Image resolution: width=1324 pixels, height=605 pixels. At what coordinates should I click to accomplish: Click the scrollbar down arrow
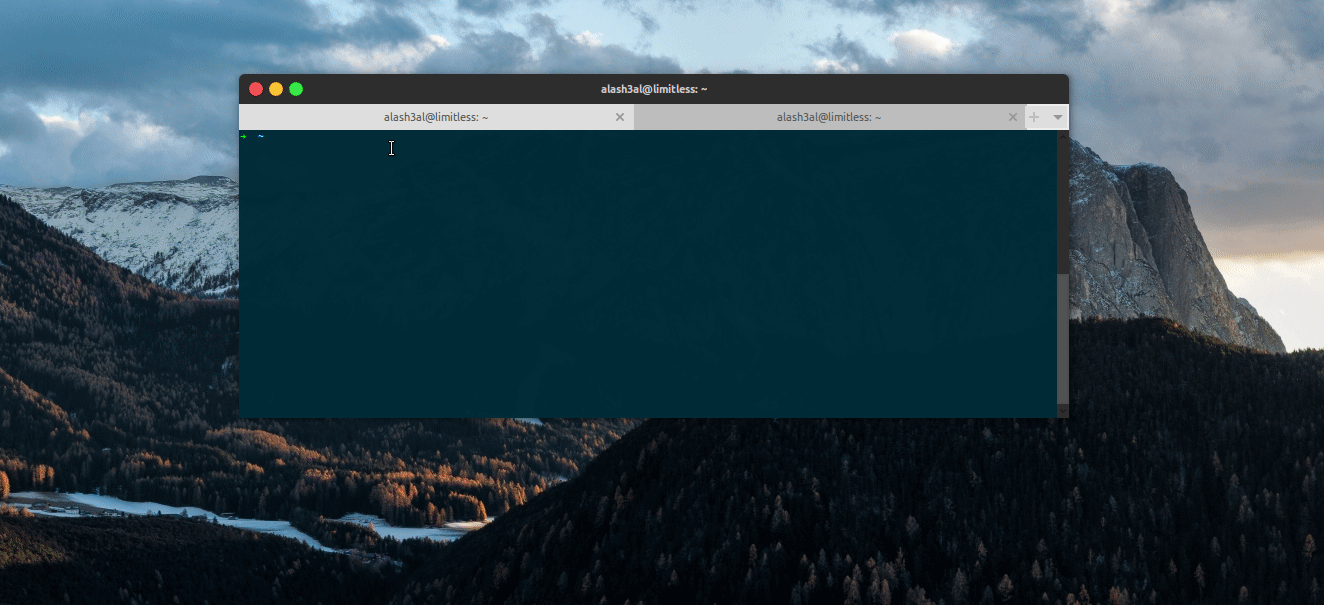click(x=1063, y=410)
